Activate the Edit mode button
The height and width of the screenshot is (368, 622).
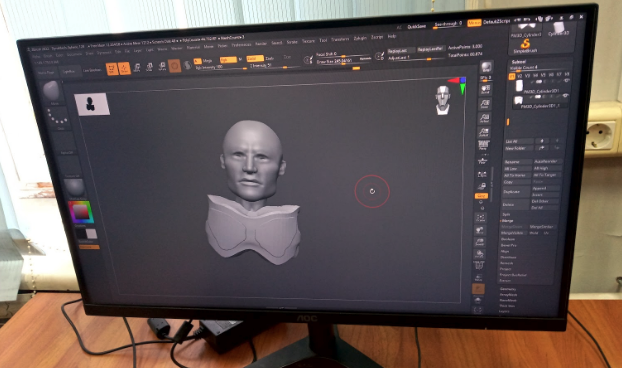[112, 69]
